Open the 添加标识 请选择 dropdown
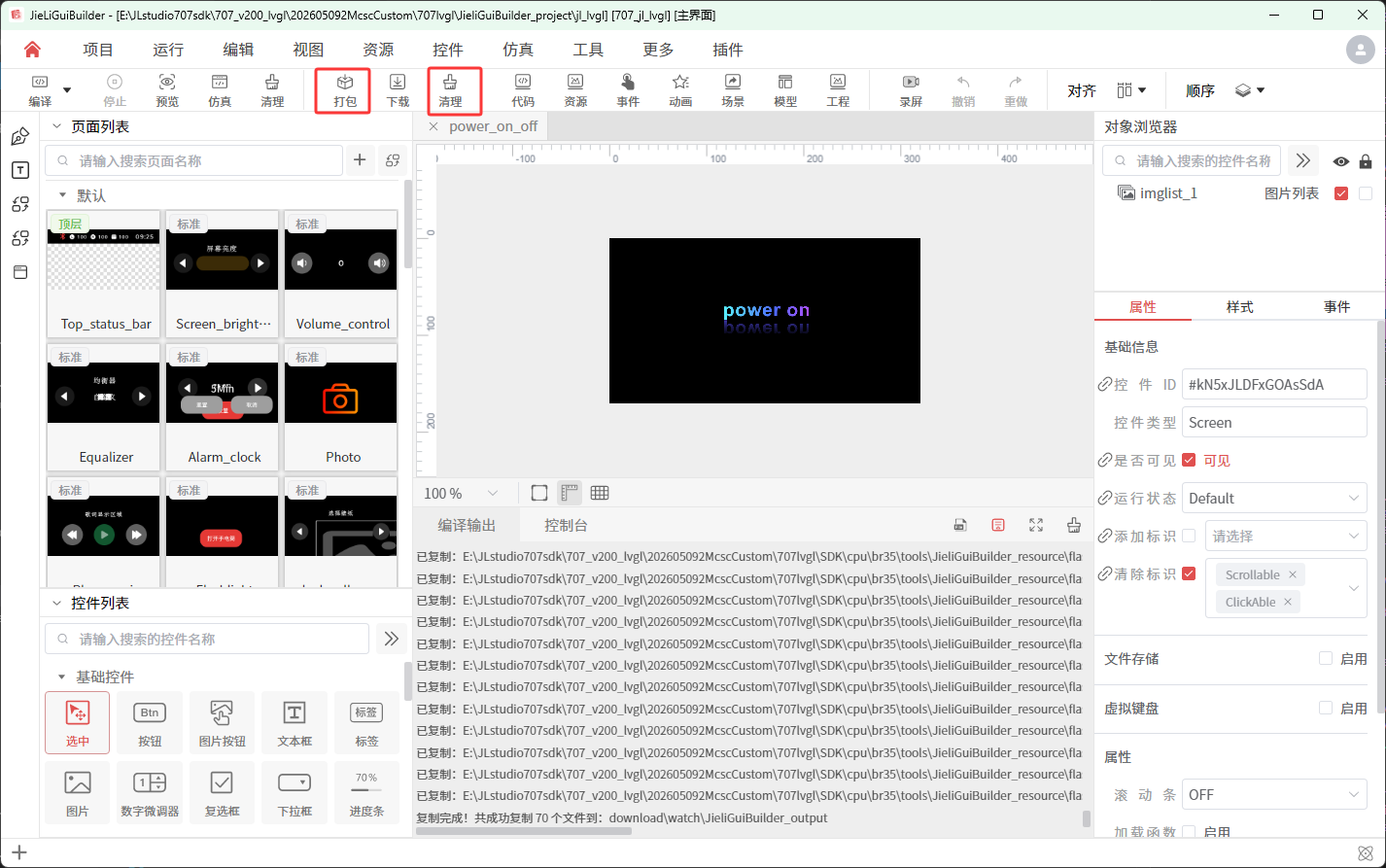This screenshot has width=1386, height=868. (1286, 536)
